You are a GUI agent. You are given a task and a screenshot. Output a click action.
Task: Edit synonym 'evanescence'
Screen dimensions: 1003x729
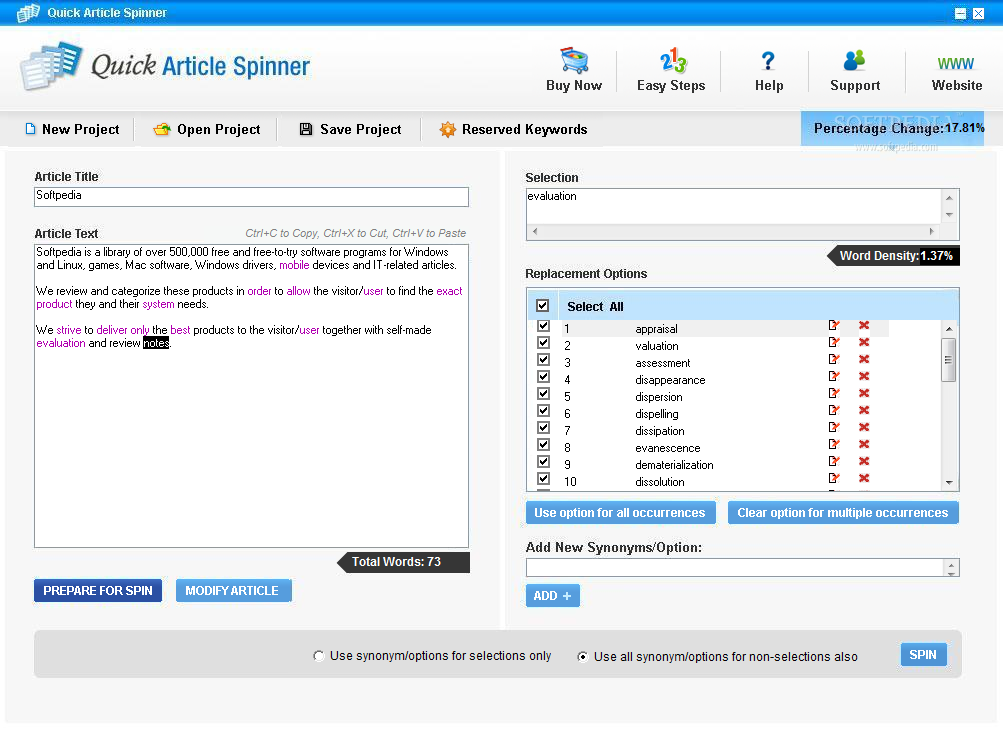(x=833, y=444)
